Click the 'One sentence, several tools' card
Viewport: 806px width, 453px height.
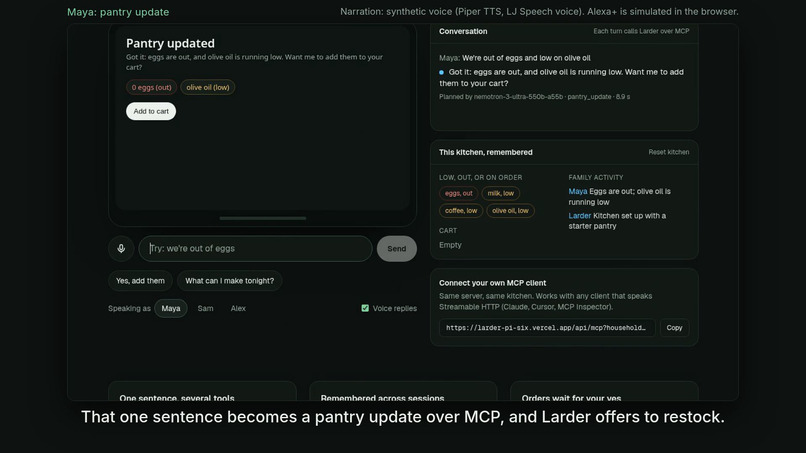point(203,392)
